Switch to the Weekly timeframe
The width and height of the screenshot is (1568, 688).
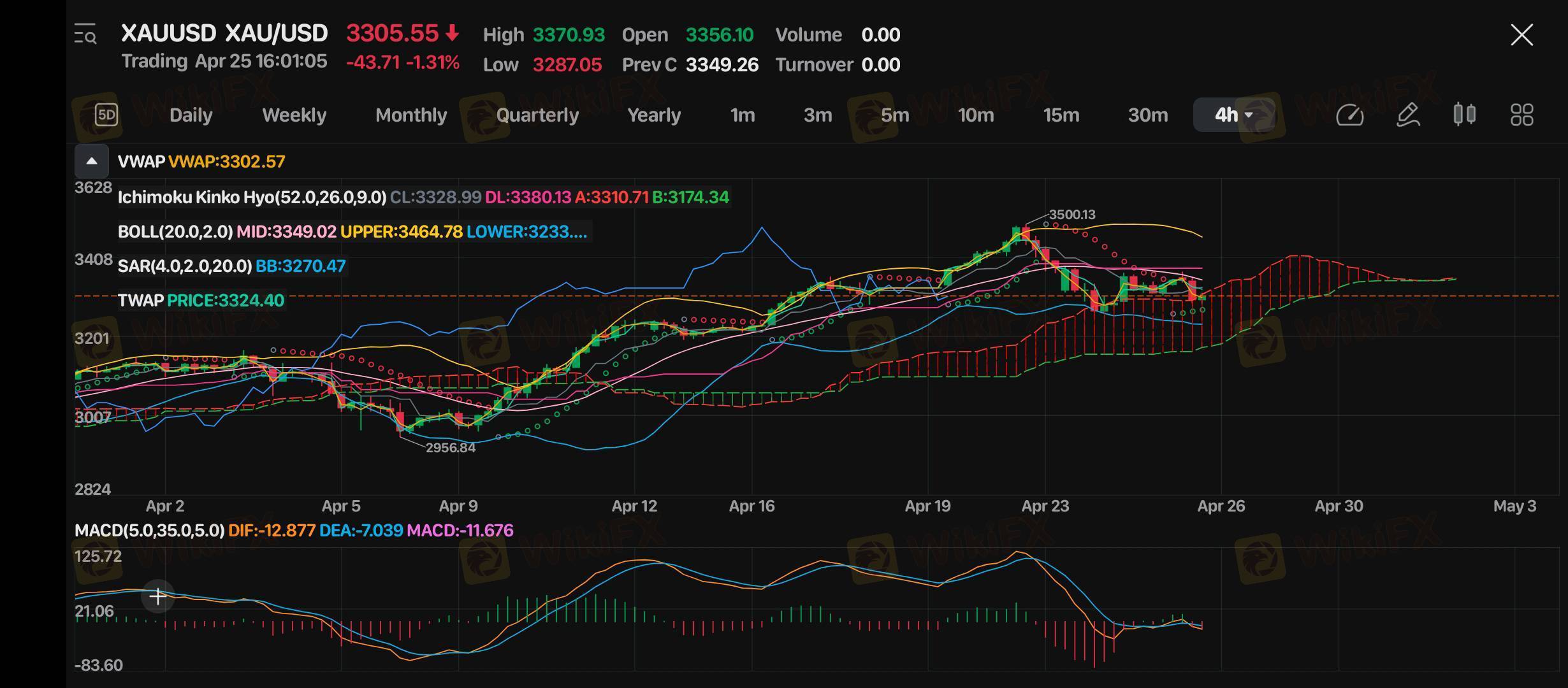[x=294, y=115]
